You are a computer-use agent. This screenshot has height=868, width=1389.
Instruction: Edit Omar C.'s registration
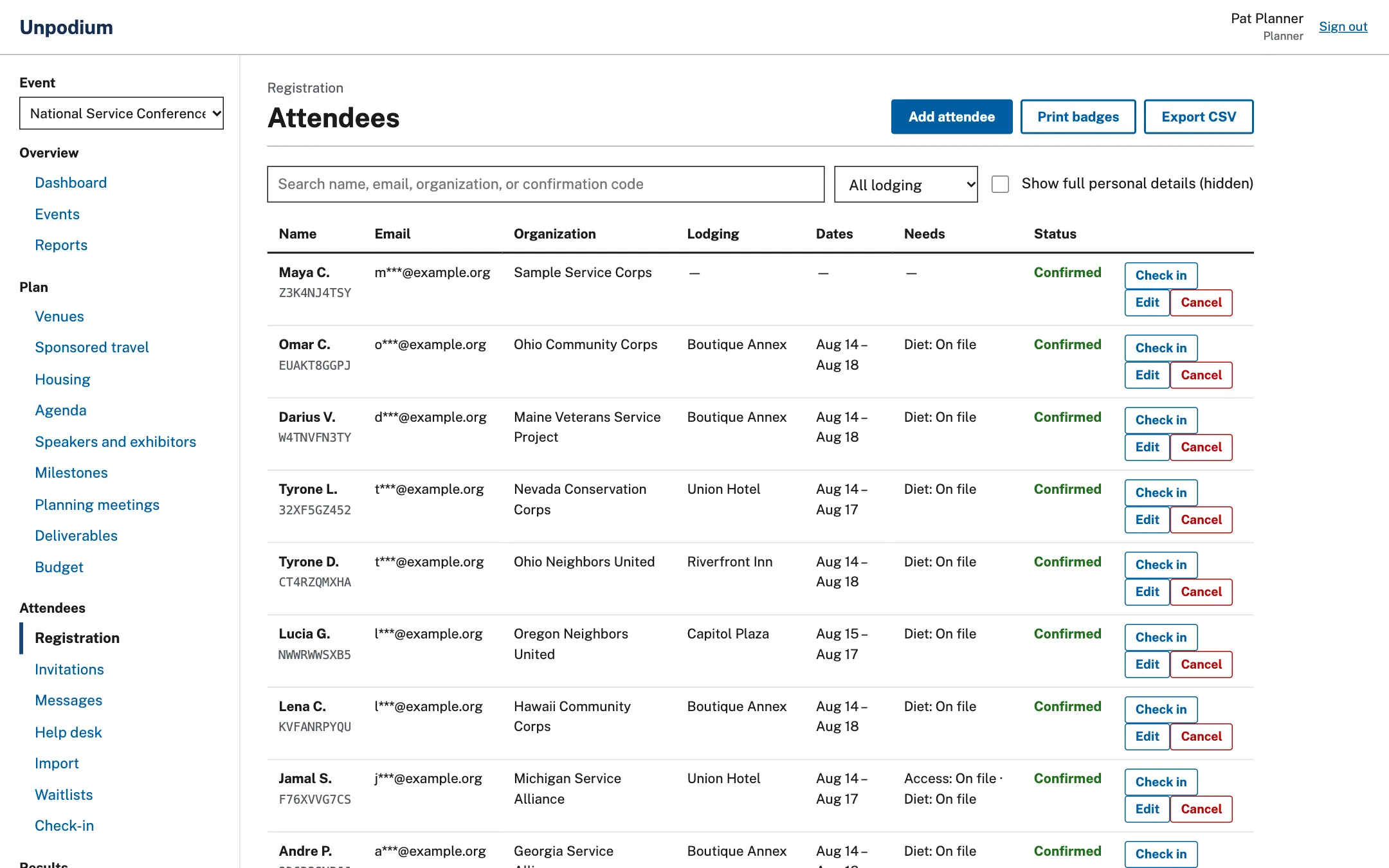pyautogui.click(x=1147, y=375)
